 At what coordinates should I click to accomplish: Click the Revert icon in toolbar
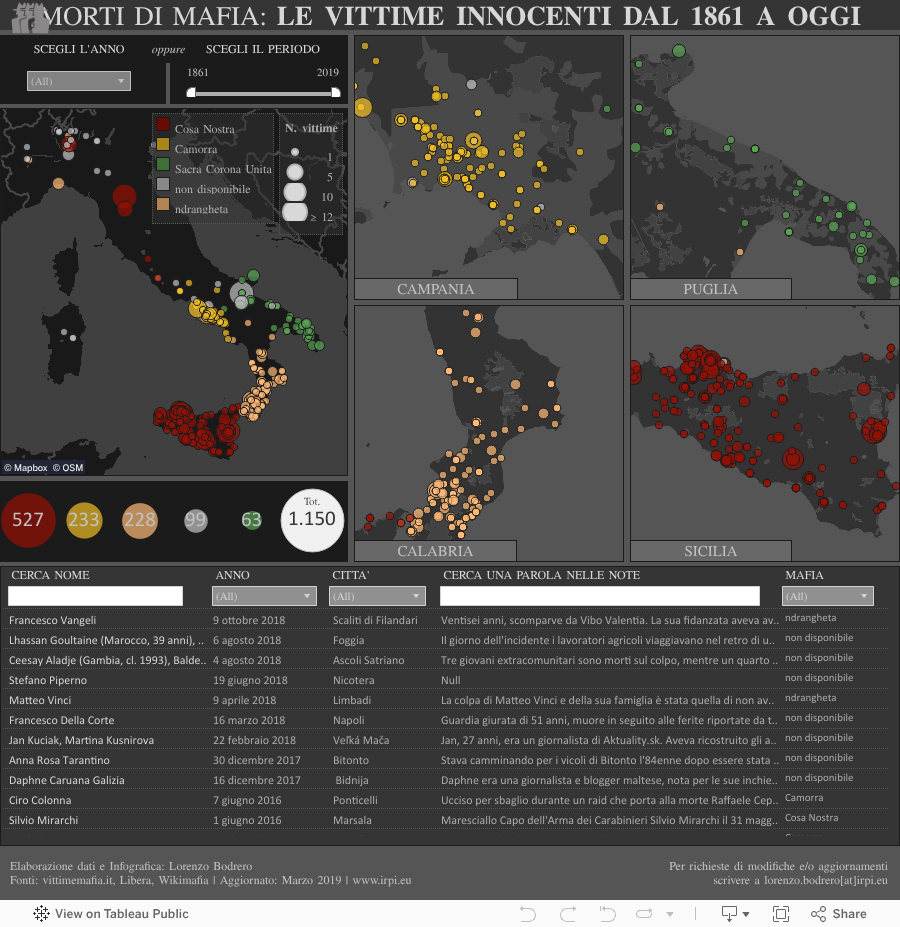[607, 914]
